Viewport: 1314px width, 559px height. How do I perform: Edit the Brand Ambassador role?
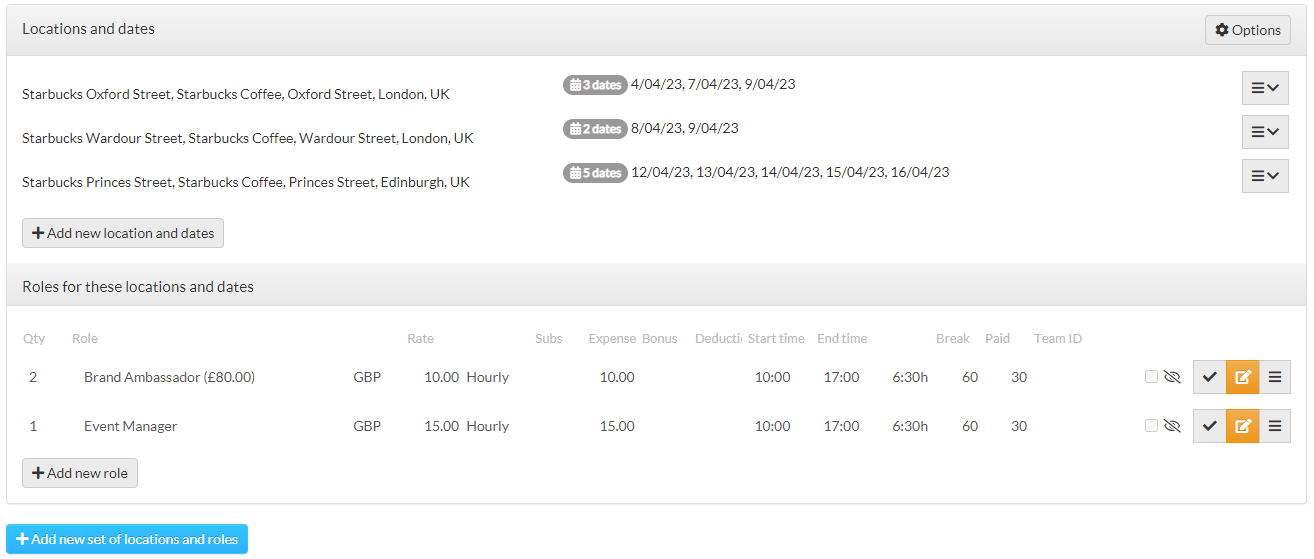(1243, 377)
